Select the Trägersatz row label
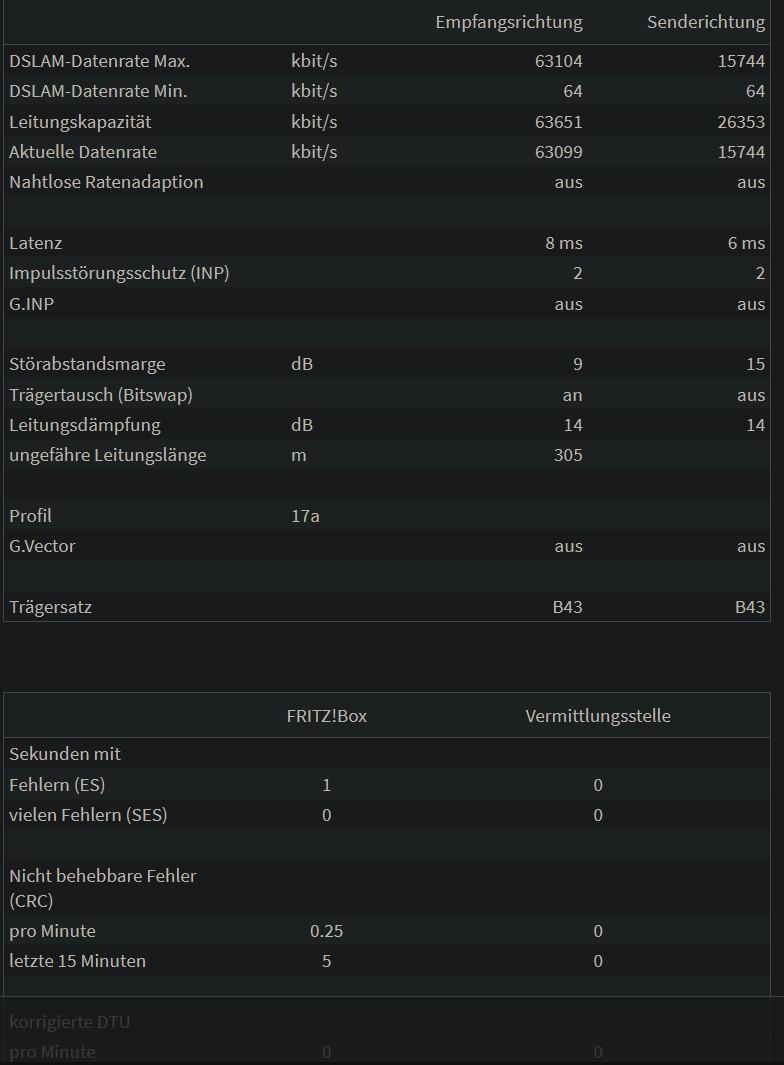This screenshot has width=784, height=1065. (x=51, y=607)
